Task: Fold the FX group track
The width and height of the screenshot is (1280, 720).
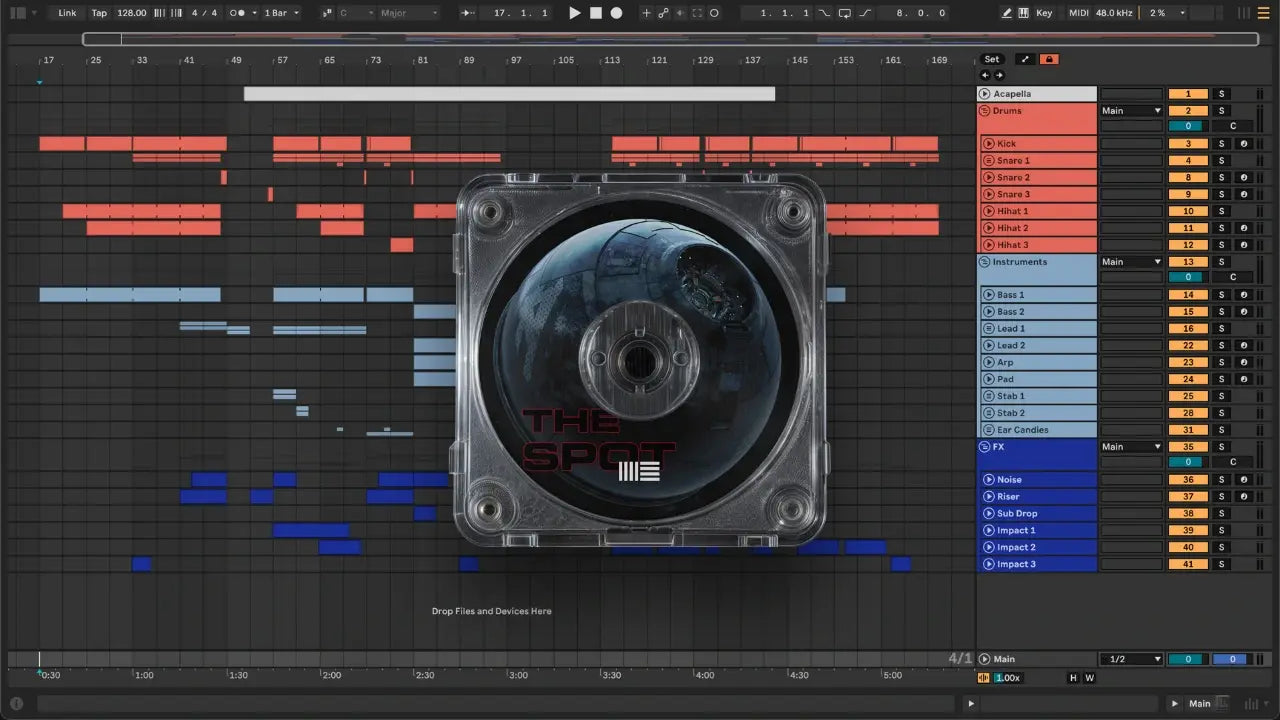Action: coord(985,447)
